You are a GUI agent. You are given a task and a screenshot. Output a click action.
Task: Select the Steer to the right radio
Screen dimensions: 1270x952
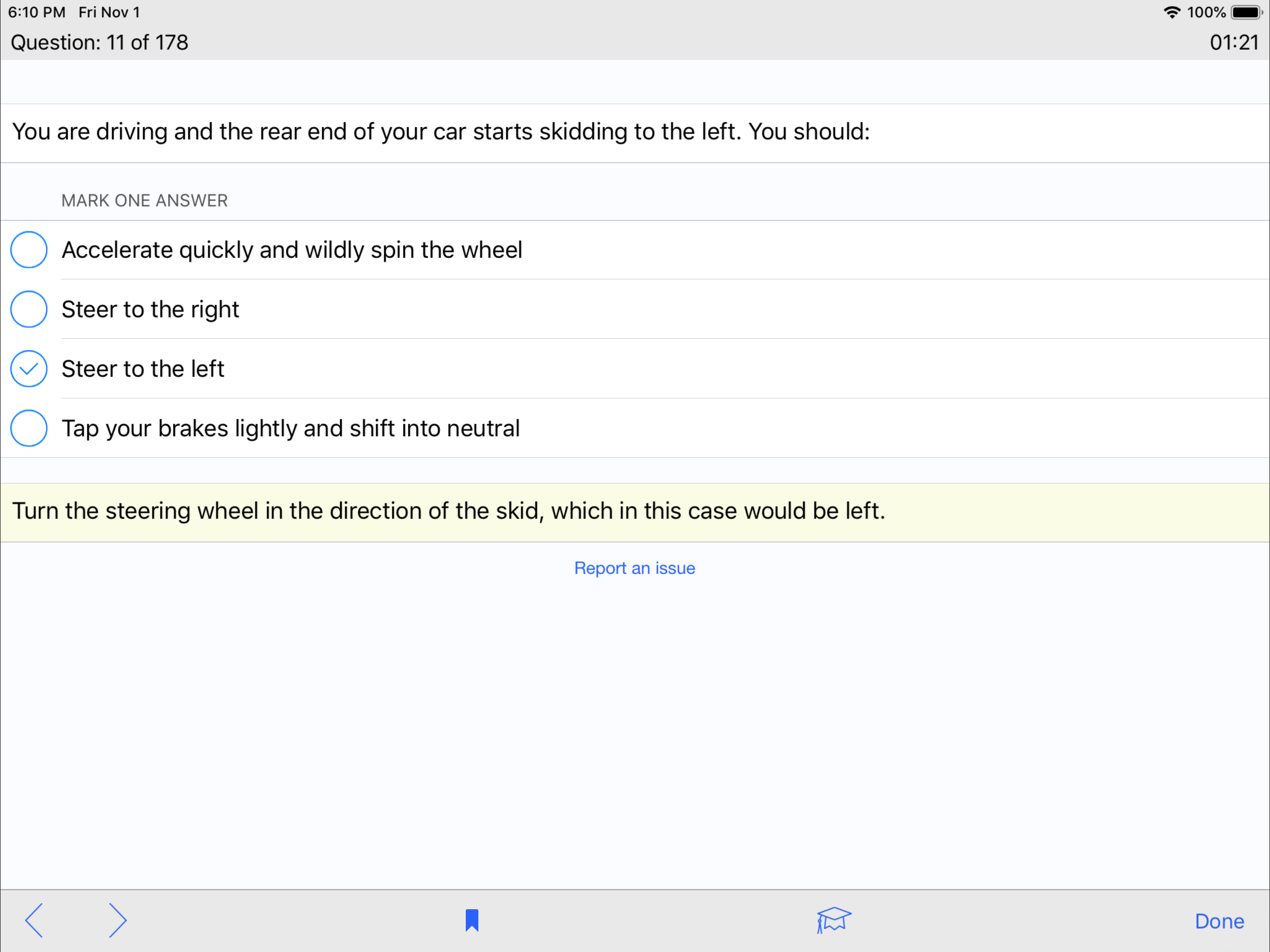pyautogui.click(x=29, y=310)
